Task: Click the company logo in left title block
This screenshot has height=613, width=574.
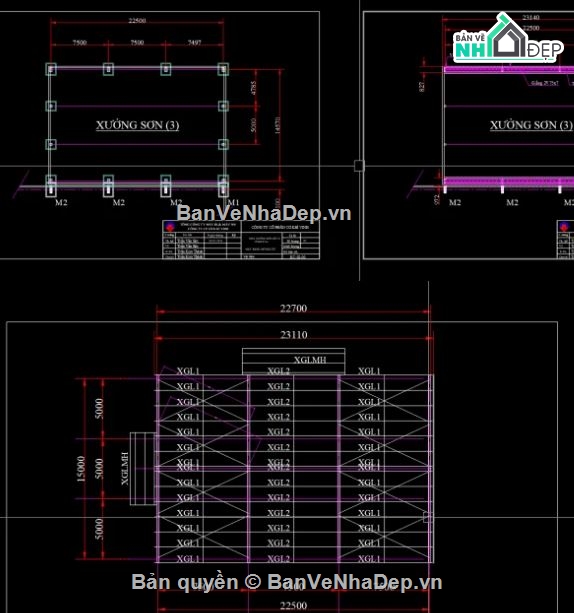Action: coord(169,226)
